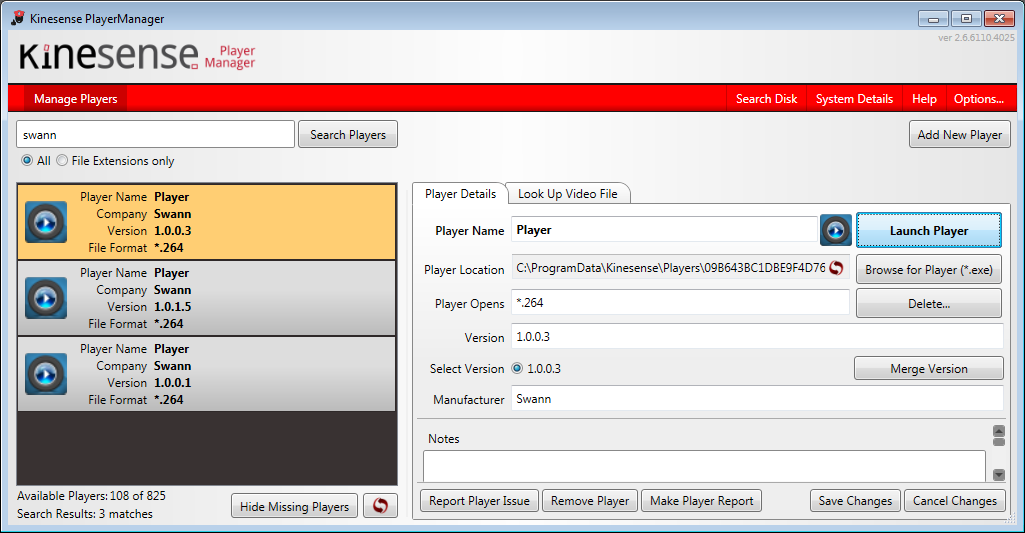Image resolution: width=1025 pixels, height=533 pixels.
Task: Click the Remove Player button
Action: click(590, 501)
